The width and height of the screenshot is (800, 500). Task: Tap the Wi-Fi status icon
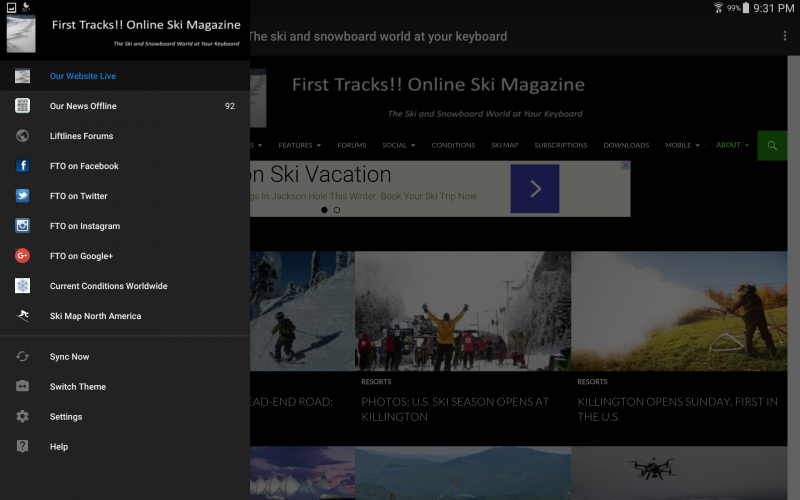(x=718, y=8)
